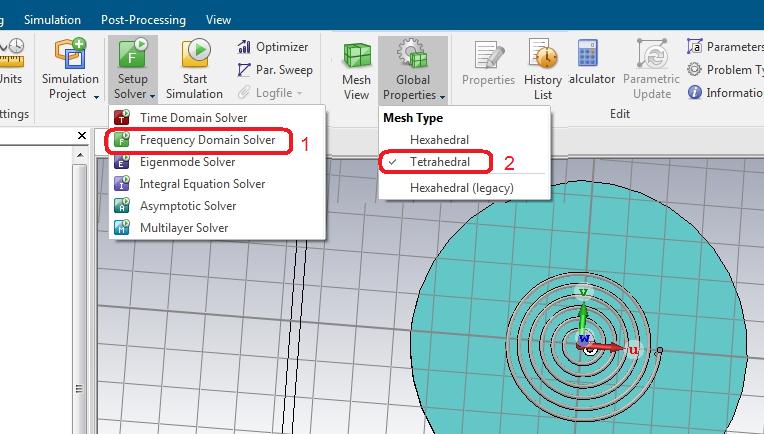
Task: Choose Integral Equation Solver menu entry
Action: 217,184
